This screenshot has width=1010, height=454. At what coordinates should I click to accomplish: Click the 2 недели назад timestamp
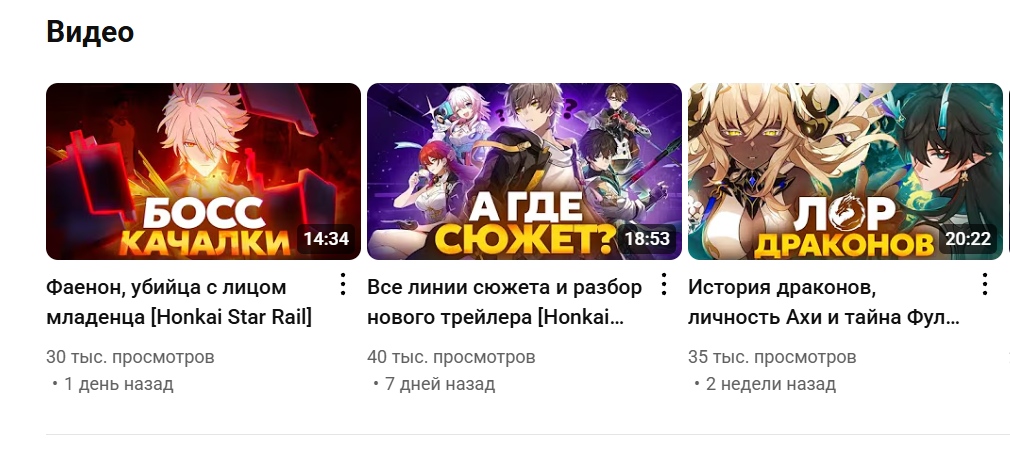(770, 384)
